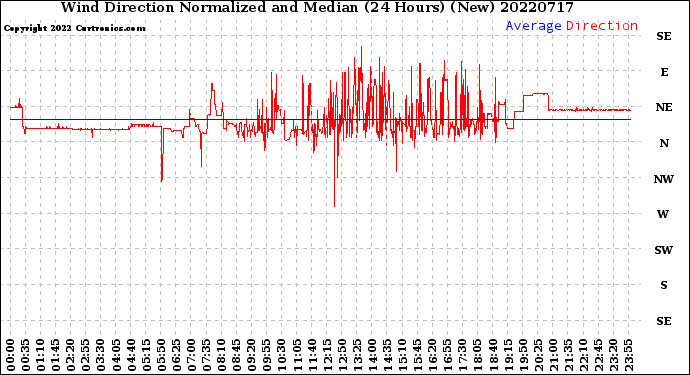Select the NE compass axis label

(664, 107)
